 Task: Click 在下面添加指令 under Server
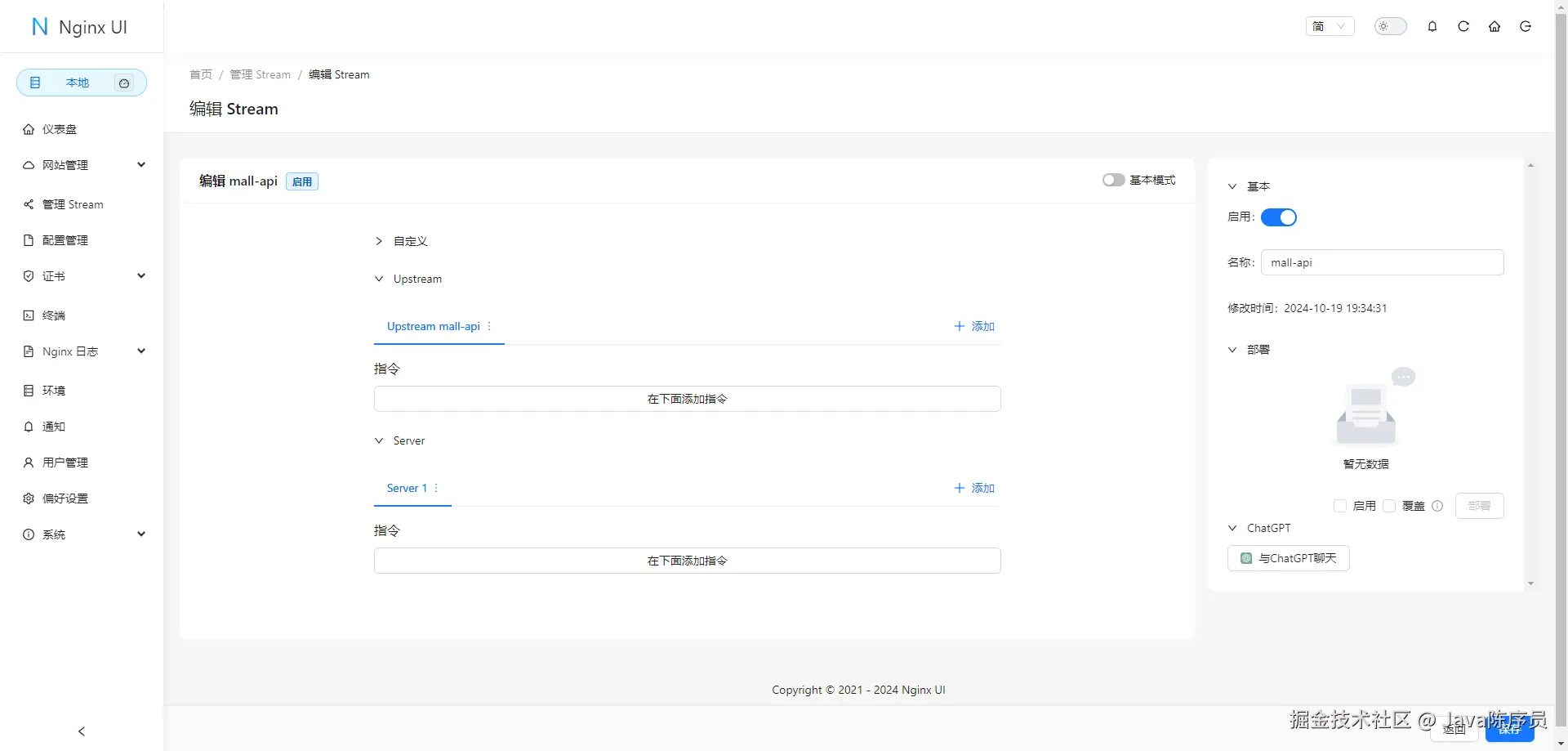(688, 561)
